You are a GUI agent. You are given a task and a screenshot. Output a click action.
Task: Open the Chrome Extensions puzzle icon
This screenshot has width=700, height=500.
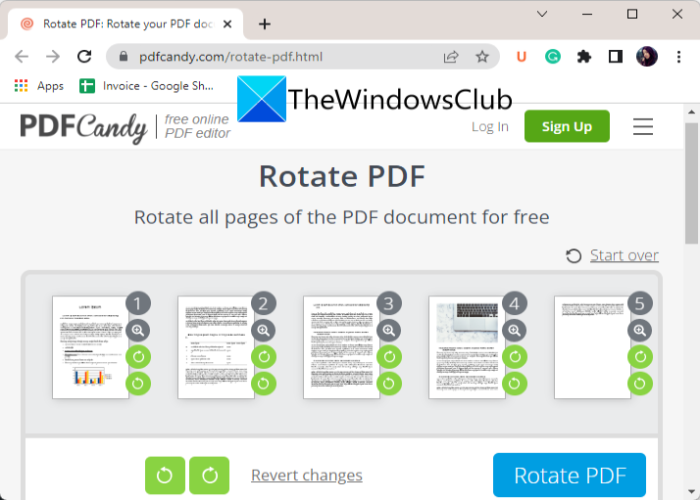click(x=584, y=57)
